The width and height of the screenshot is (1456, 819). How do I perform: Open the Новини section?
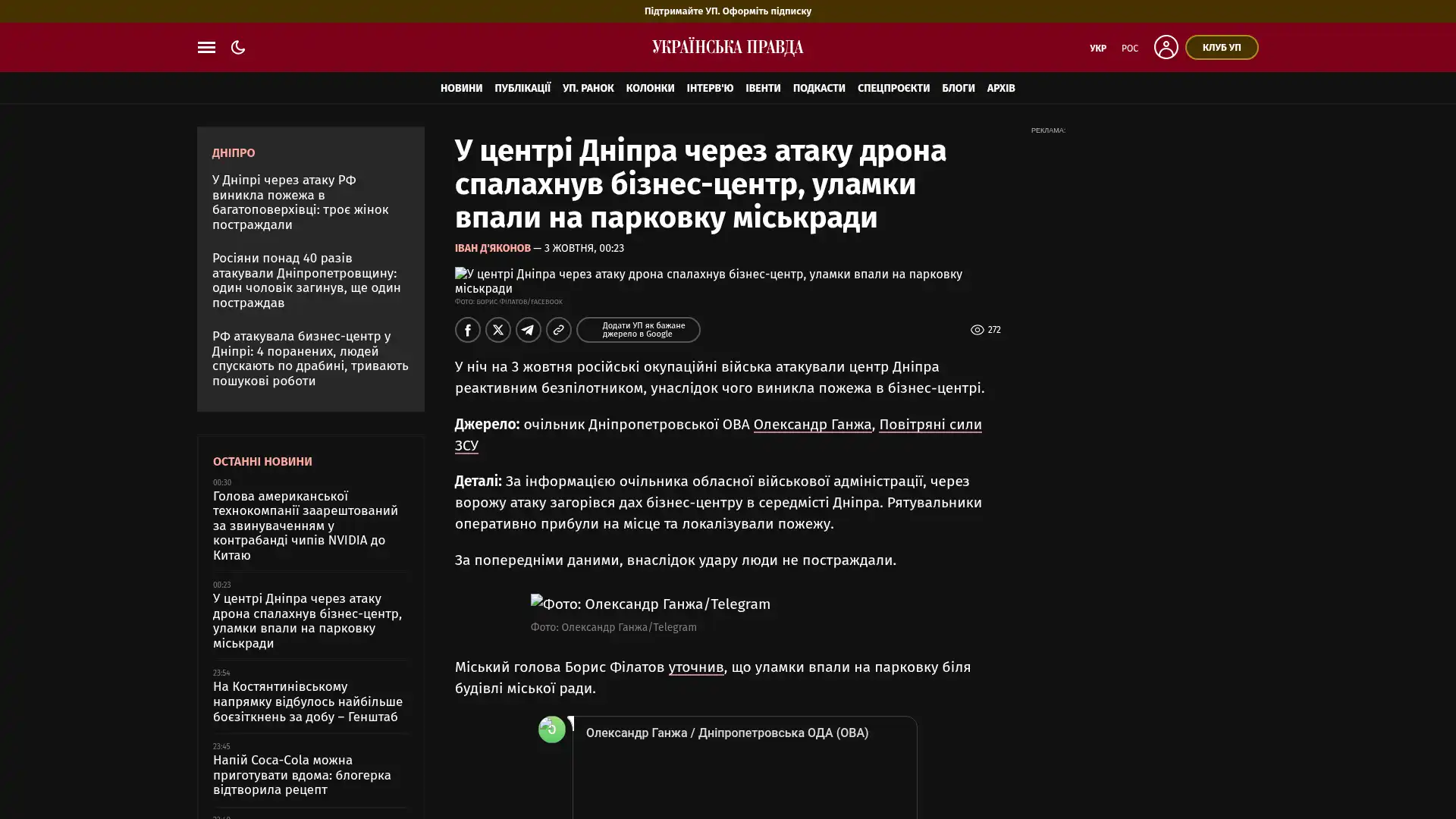coord(461,88)
